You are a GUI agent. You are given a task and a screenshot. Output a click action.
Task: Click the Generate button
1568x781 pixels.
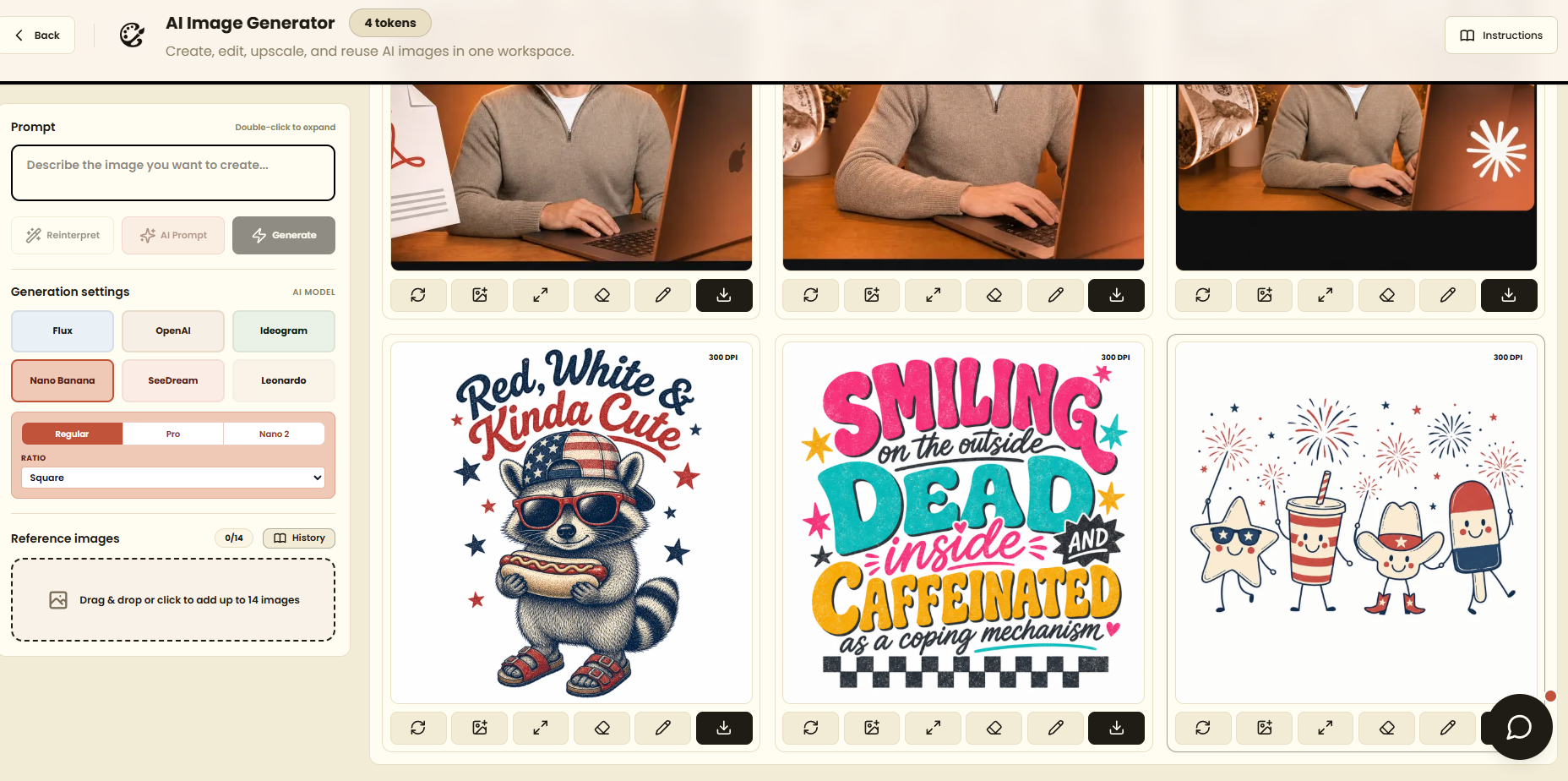[x=284, y=236]
